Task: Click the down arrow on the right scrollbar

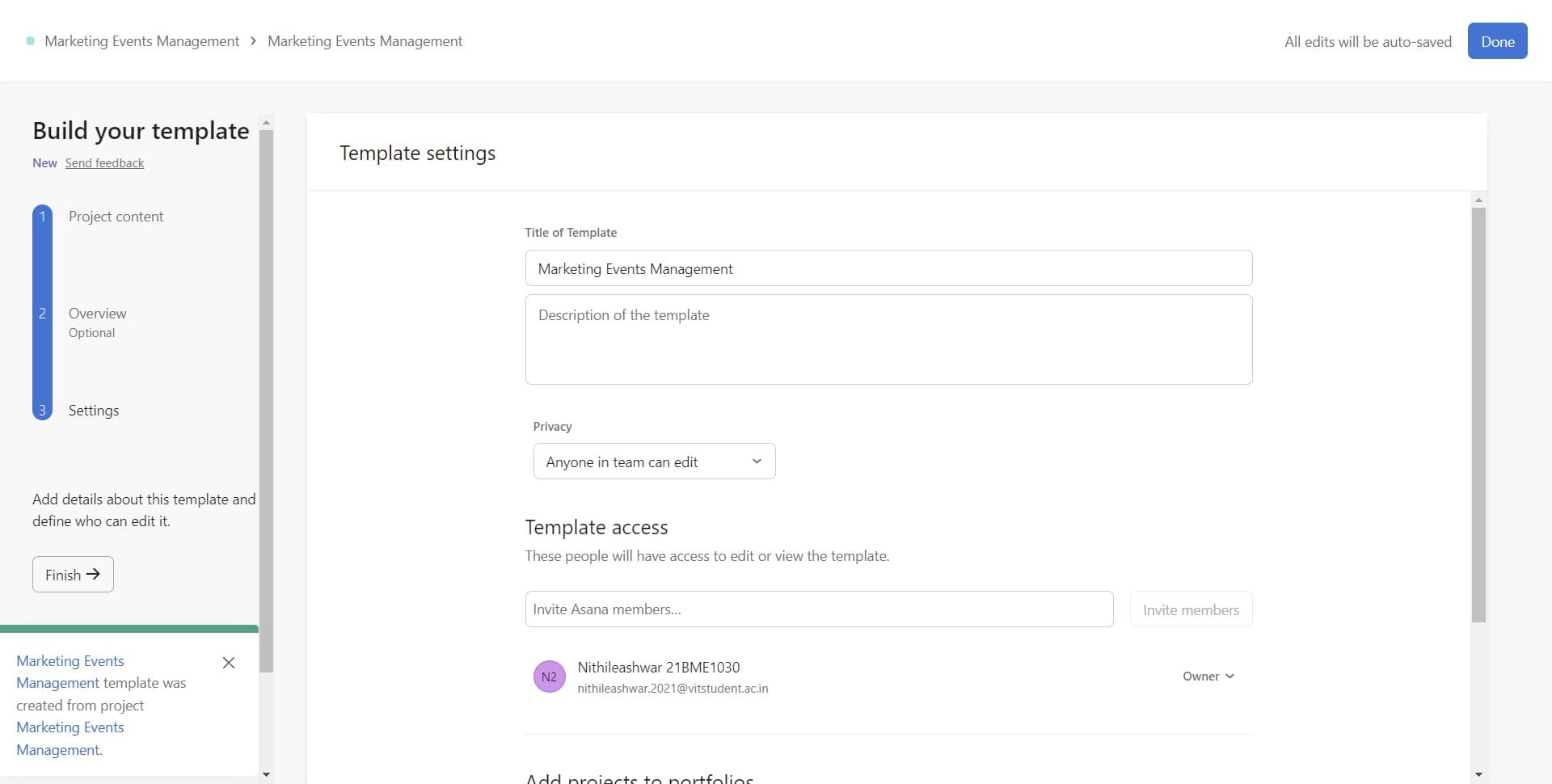Action: (x=1478, y=774)
